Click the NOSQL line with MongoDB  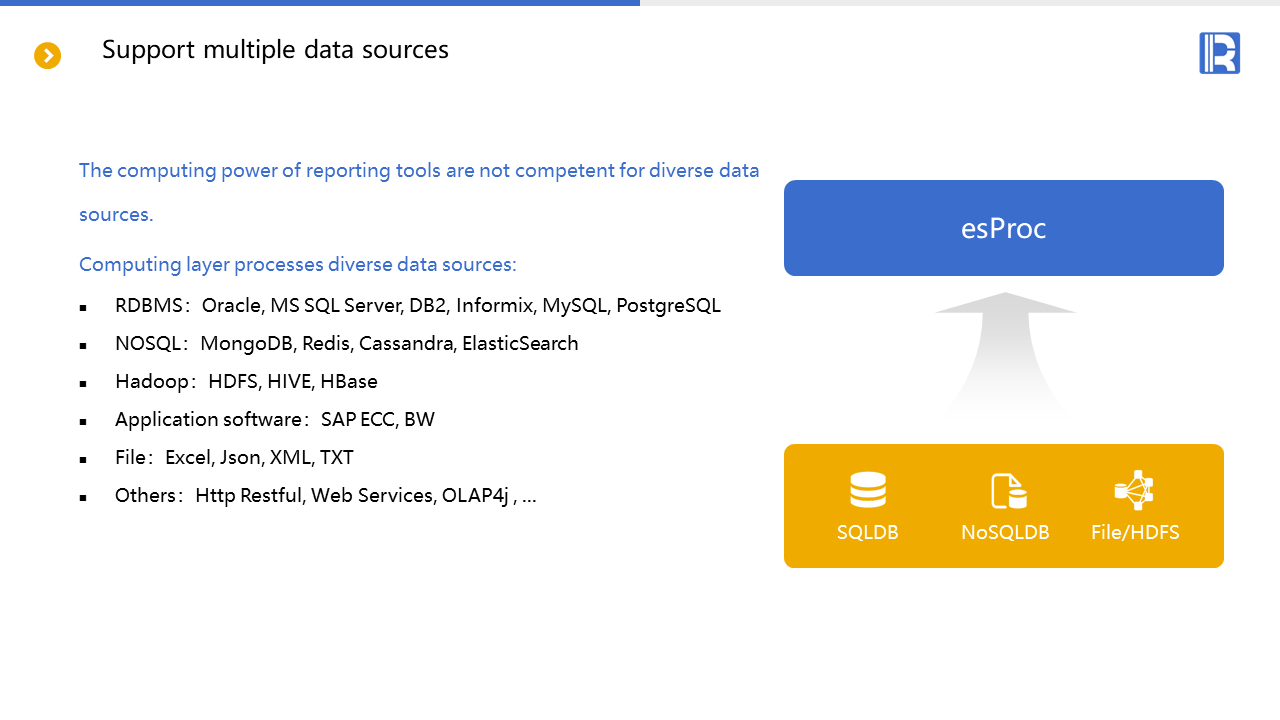click(346, 344)
